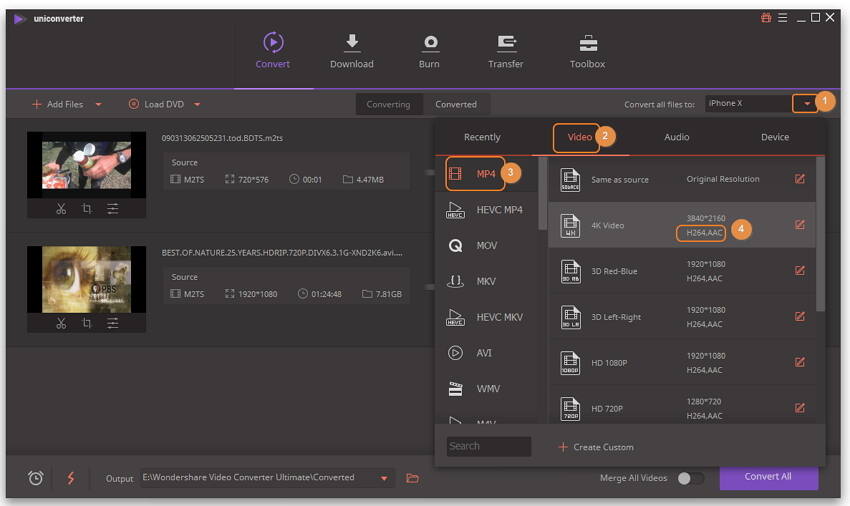Trim the BEST.OF.NATURE video with scissors icon
Screen dimensions: 850x506
(61, 324)
